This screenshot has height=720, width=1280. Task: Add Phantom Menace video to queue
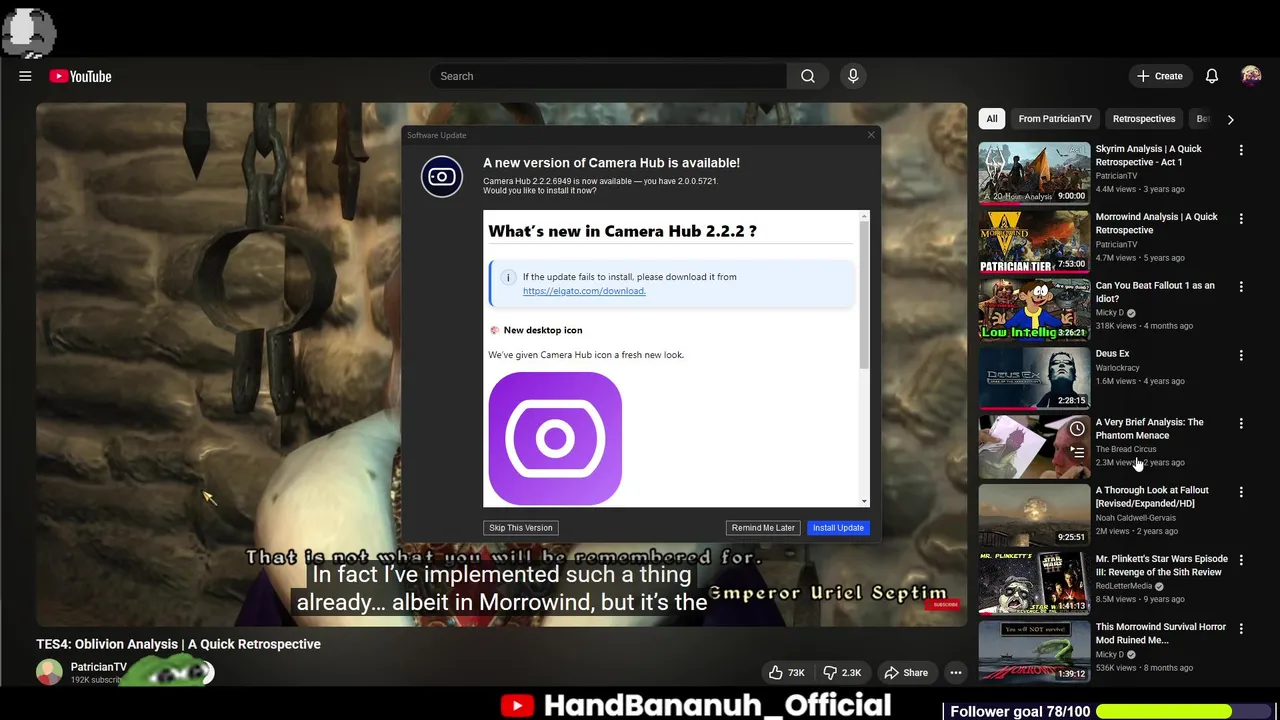(1077, 453)
